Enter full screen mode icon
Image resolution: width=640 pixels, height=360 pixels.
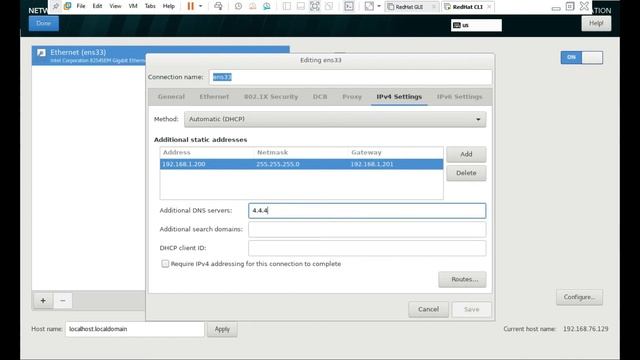(x=315, y=6)
